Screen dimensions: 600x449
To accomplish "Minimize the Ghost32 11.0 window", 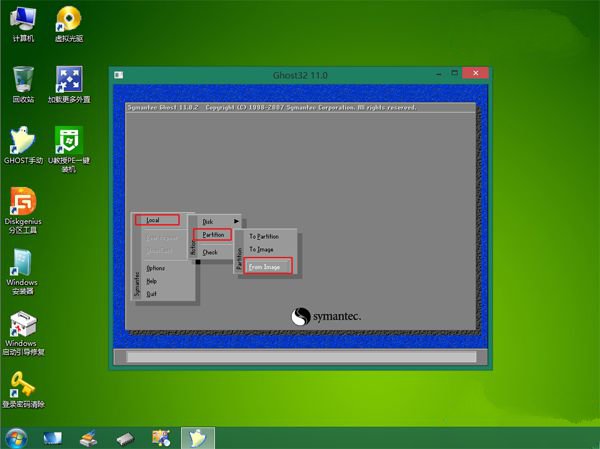I will tap(439, 73).
